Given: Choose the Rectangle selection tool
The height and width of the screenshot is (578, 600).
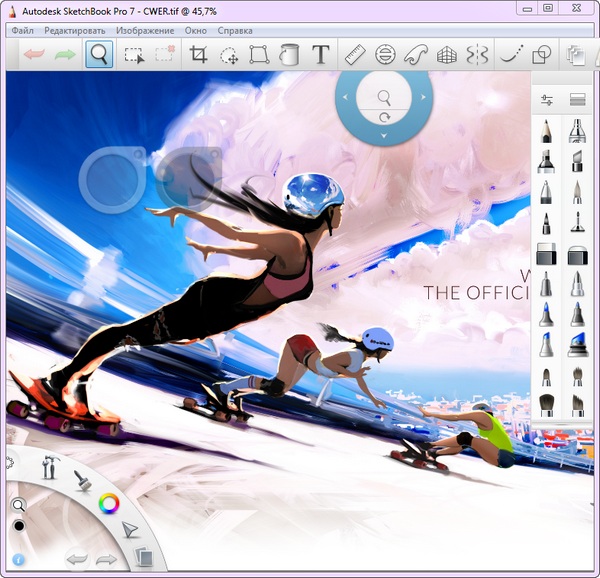Looking at the screenshot, I should tap(133, 55).
